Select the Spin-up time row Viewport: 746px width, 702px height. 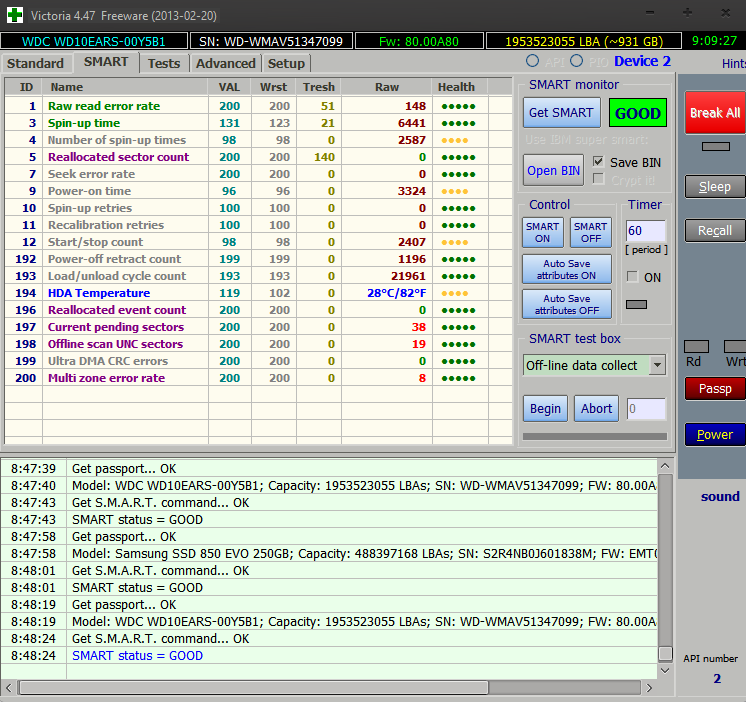tap(258, 123)
